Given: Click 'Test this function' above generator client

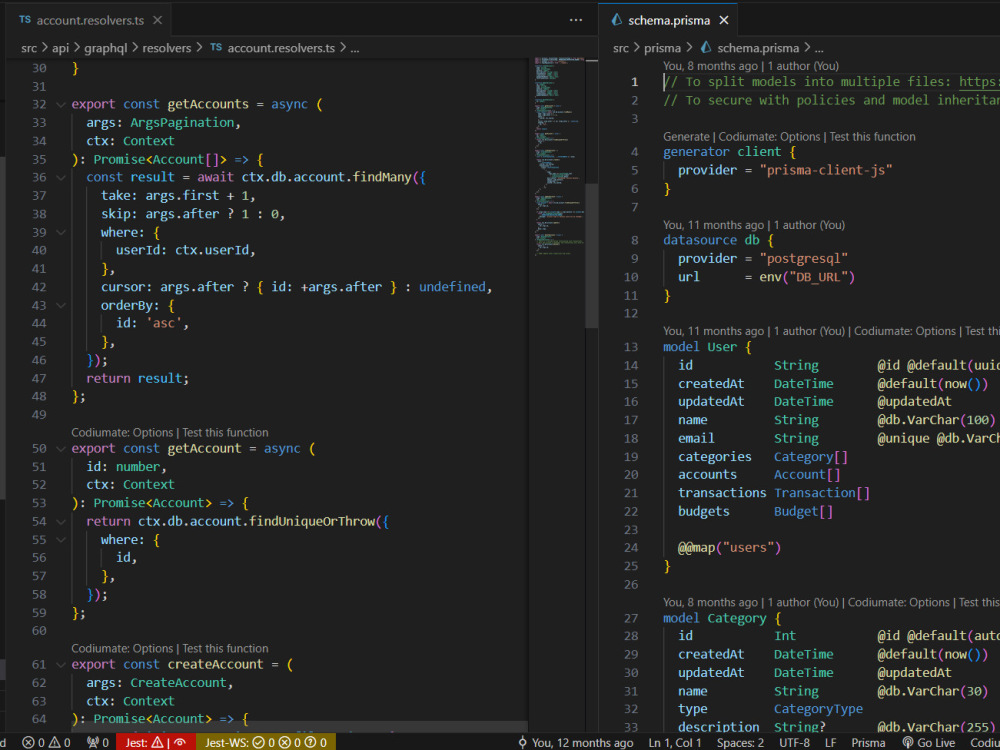Looking at the screenshot, I should (x=872, y=136).
